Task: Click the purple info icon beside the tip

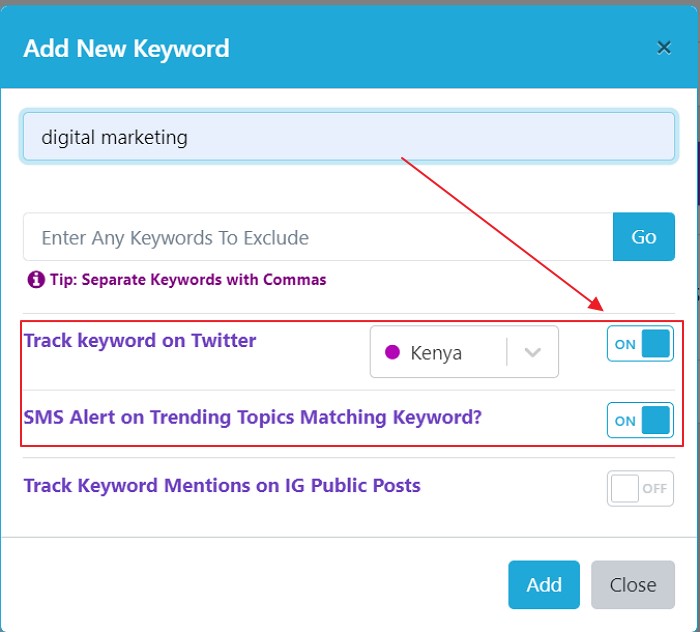Action: pyautogui.click(x=36, y=280)
